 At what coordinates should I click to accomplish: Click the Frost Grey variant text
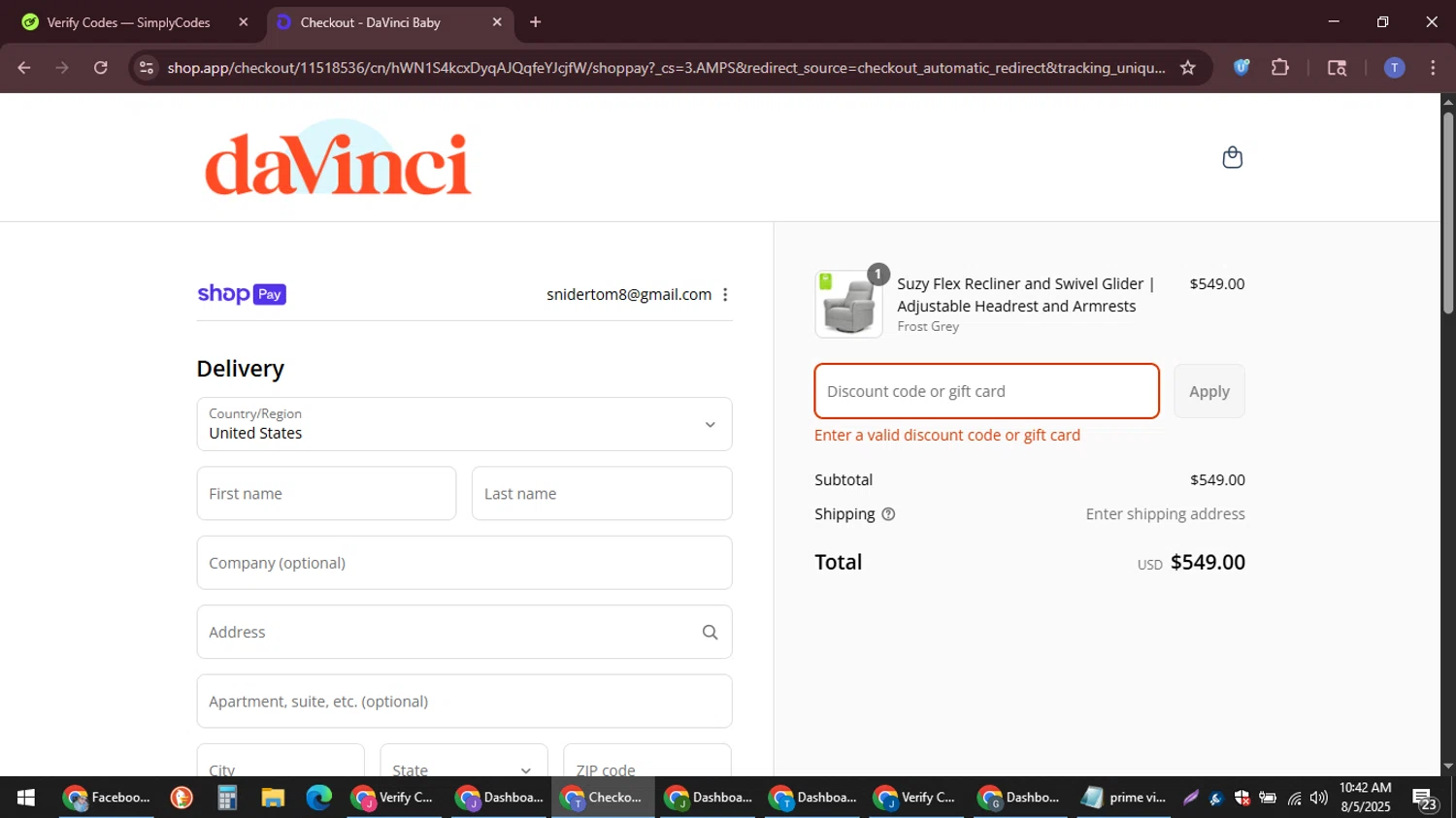click(x=928, y=327)
